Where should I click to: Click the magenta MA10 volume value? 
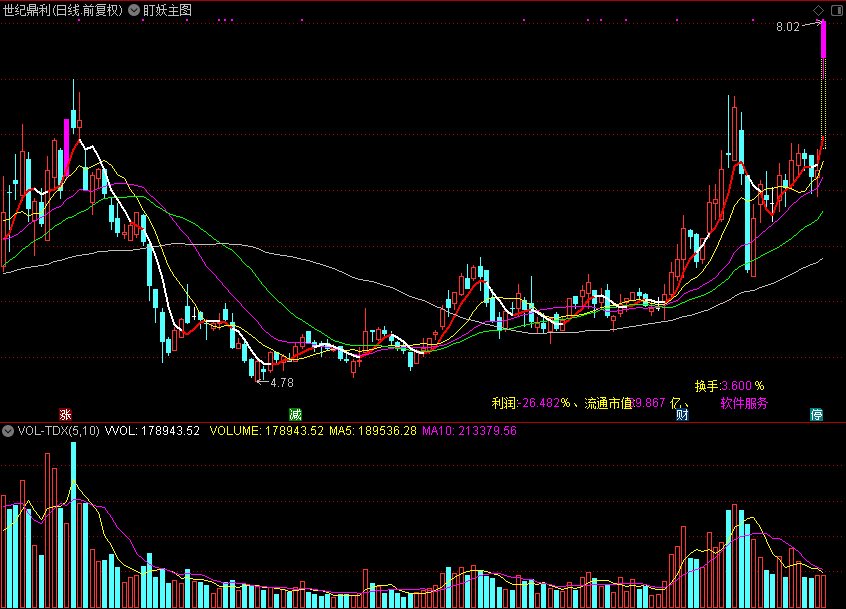[469, 431]
